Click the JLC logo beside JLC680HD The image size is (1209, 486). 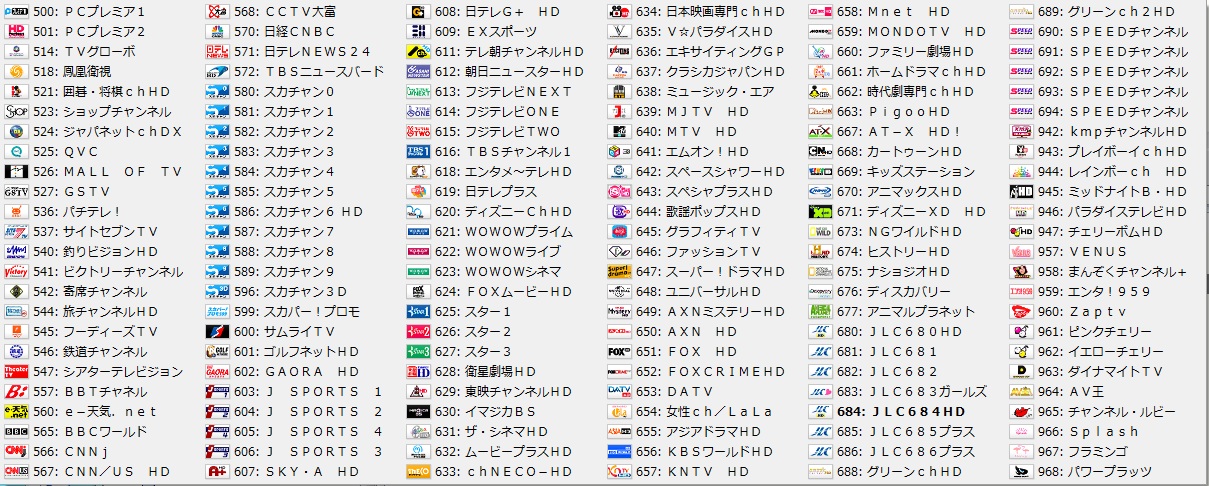click(821, 331)
